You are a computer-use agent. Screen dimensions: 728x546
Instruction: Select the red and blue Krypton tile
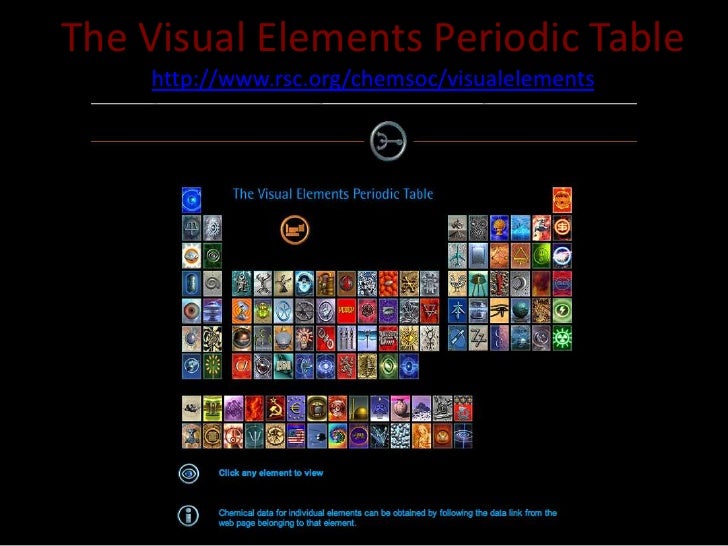(x=562, y=284)
